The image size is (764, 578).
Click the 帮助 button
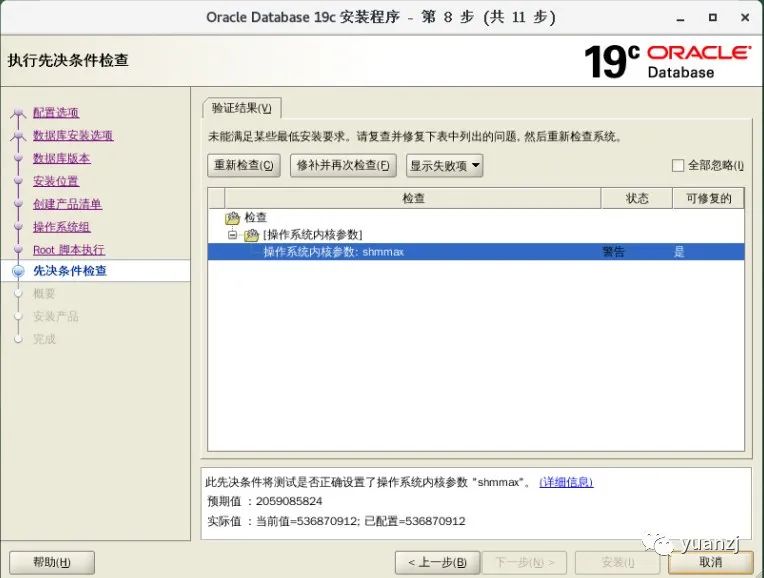coord(52,562)
